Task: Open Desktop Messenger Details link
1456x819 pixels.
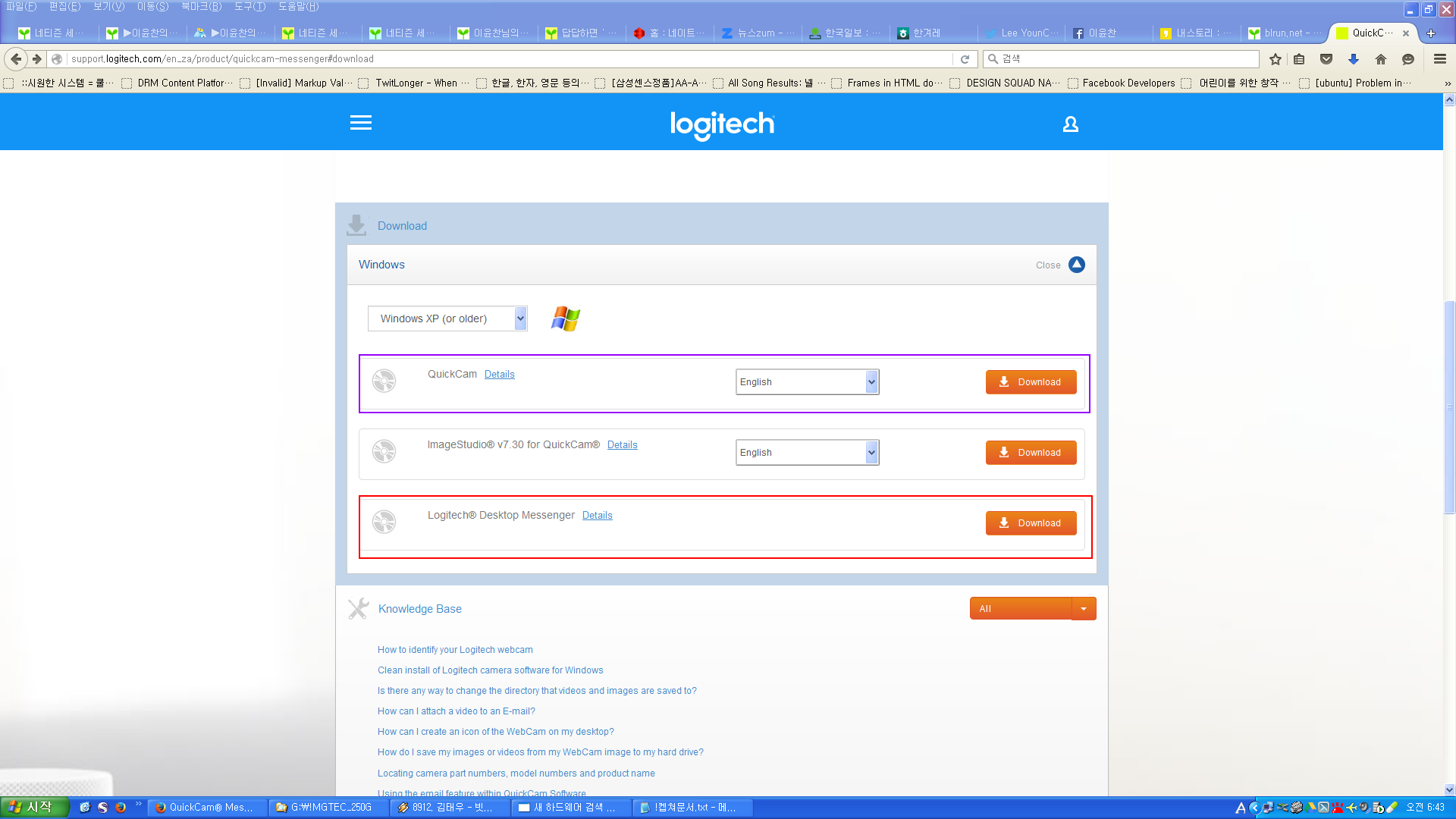Action: tap(597, 516)
